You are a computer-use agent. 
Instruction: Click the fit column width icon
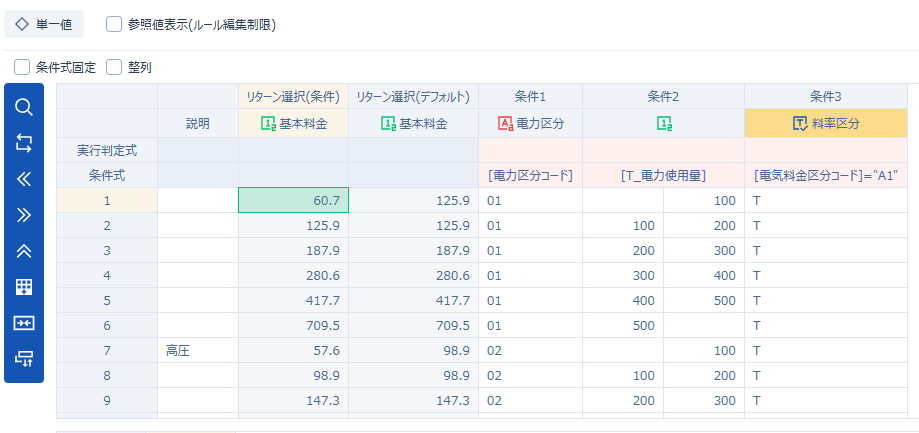tap(24, 322)
